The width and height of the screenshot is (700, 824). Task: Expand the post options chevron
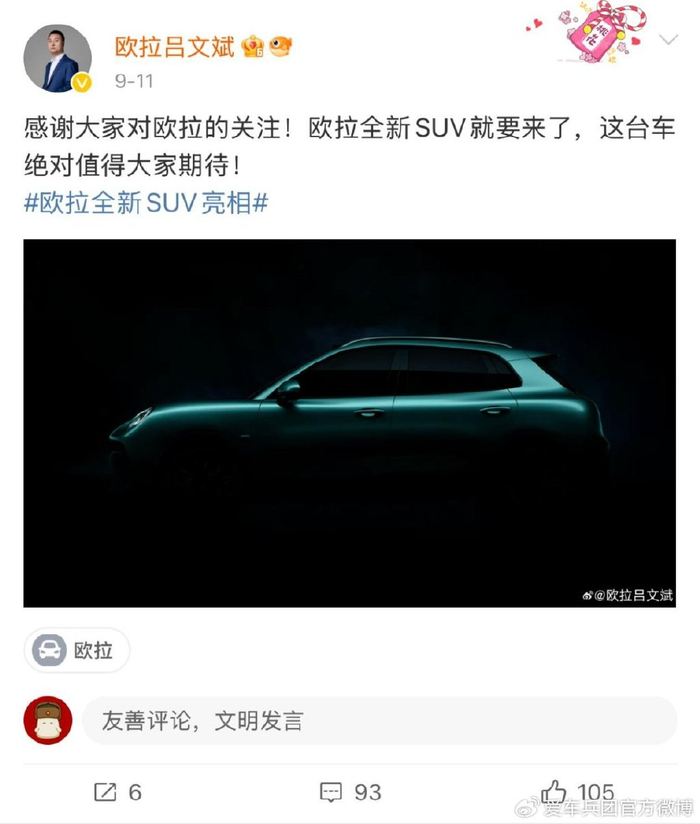[668, 39]
